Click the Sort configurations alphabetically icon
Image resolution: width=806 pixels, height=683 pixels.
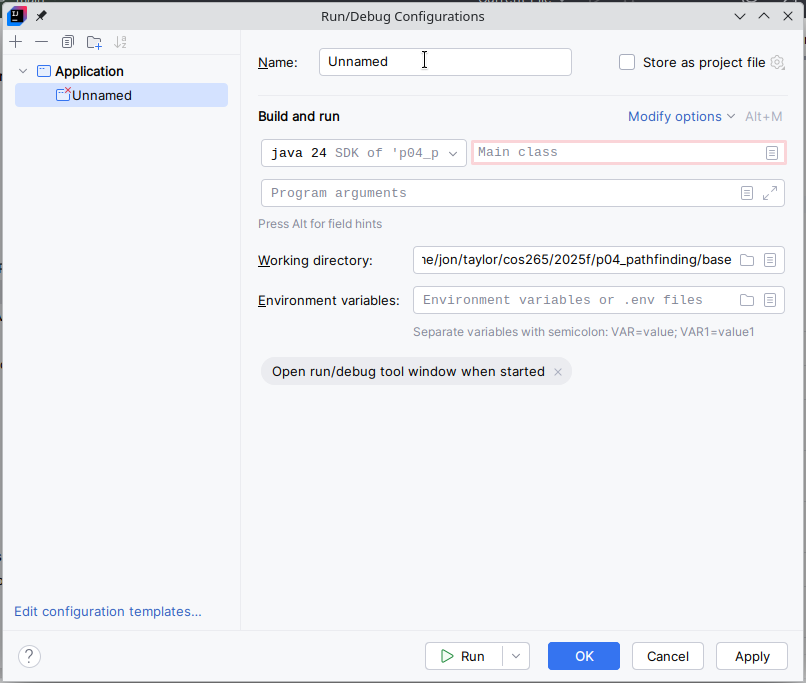coord(121,42)
